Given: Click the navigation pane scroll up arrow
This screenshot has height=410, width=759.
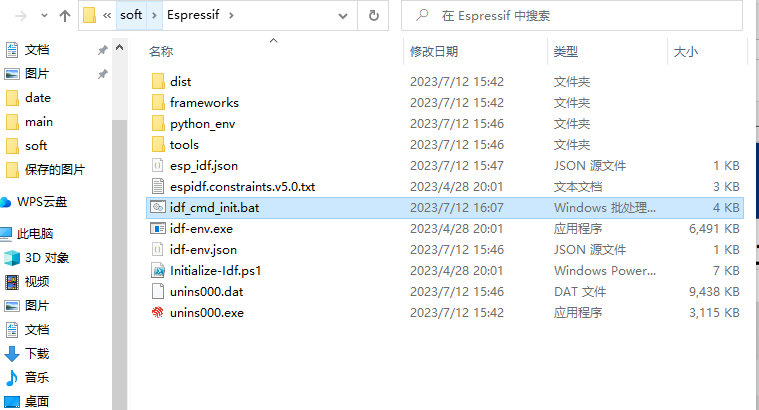Looking at the screenshot, I should point(120,48).
